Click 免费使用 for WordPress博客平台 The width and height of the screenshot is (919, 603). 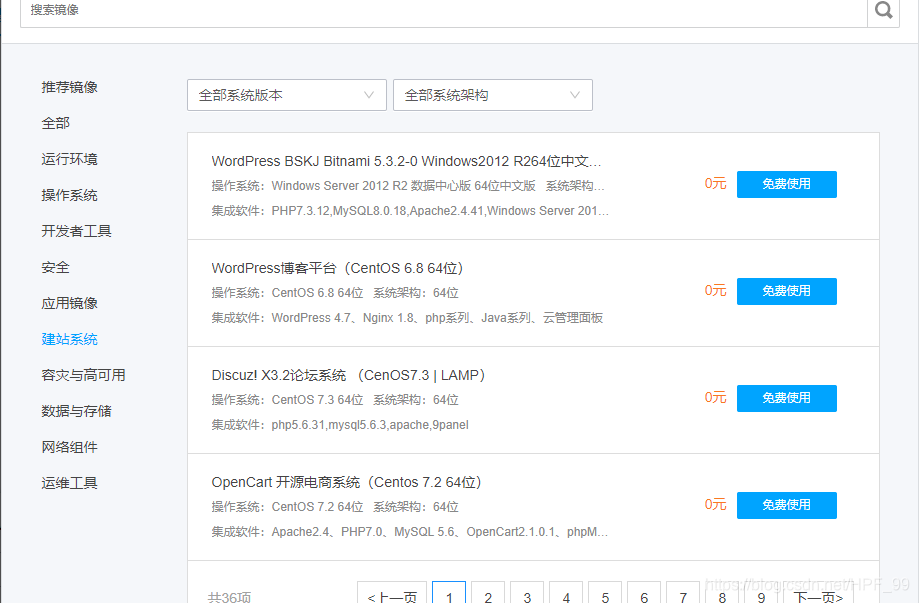pyautogui.click(x=787, y=291)
